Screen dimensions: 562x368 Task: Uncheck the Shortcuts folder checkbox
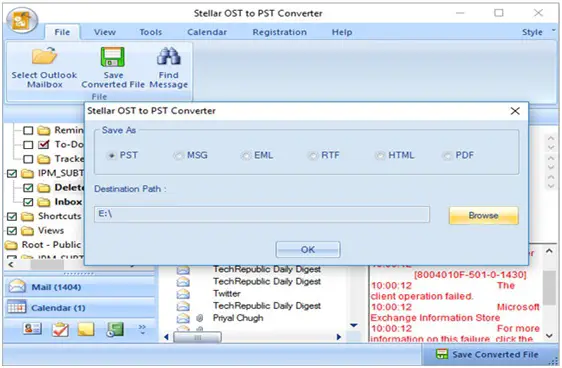point(12,216)
